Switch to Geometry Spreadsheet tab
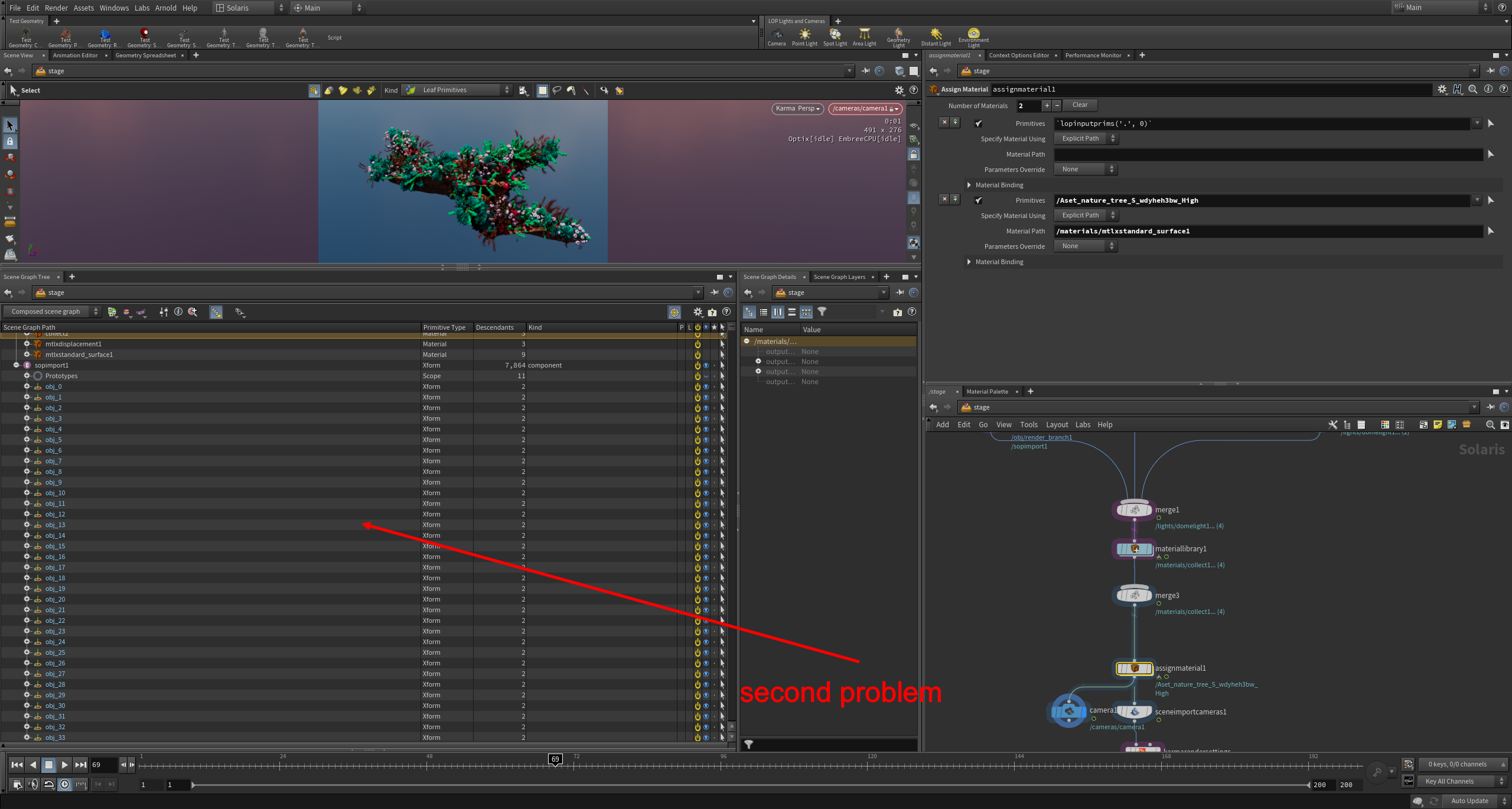 145,56
